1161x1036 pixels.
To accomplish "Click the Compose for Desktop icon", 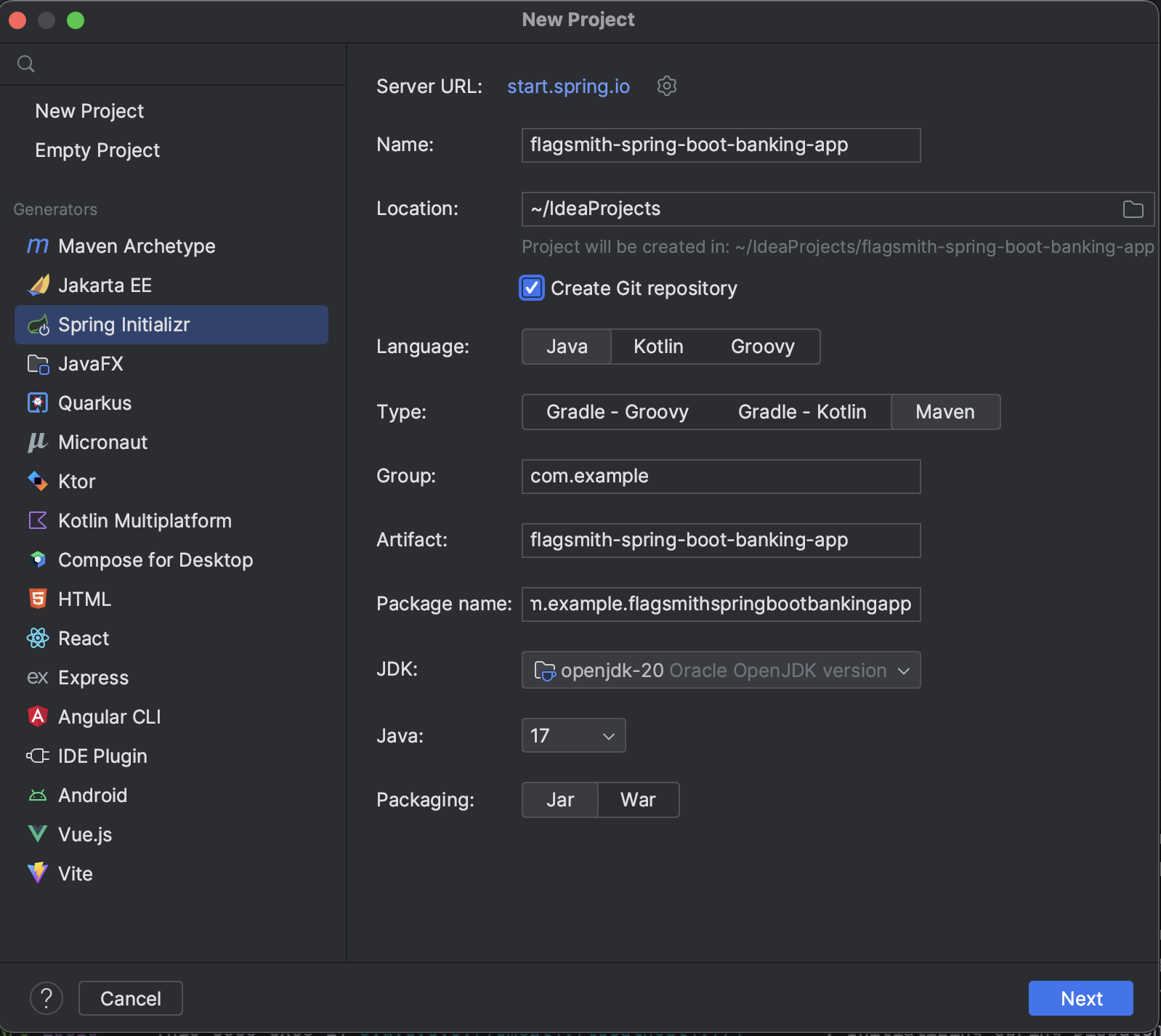I will 38,560.
